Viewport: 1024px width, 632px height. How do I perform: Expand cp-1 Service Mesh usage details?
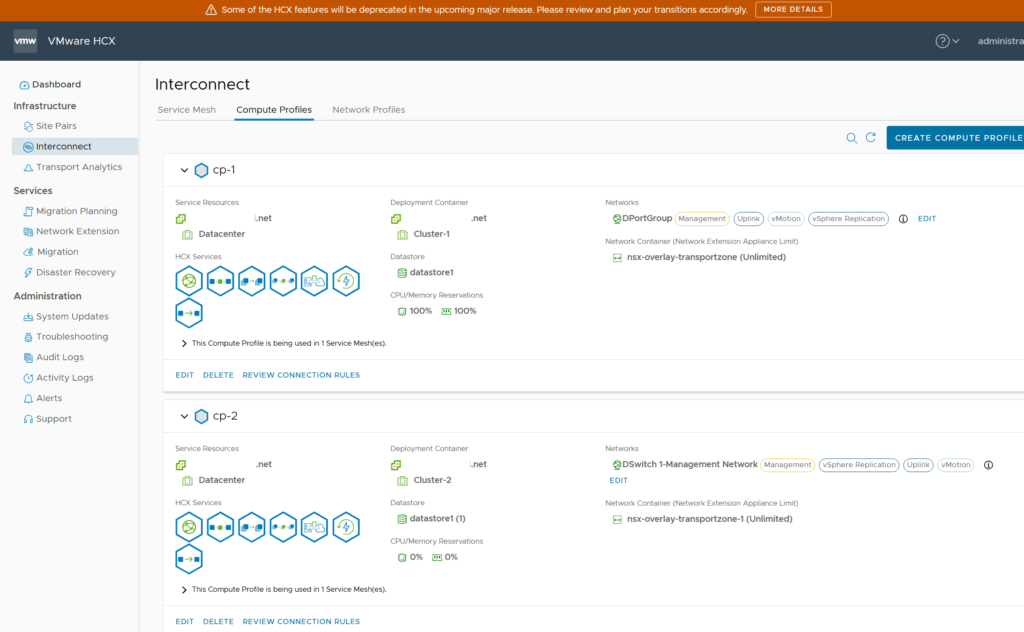pyautogui.click(x=184, y=343)
